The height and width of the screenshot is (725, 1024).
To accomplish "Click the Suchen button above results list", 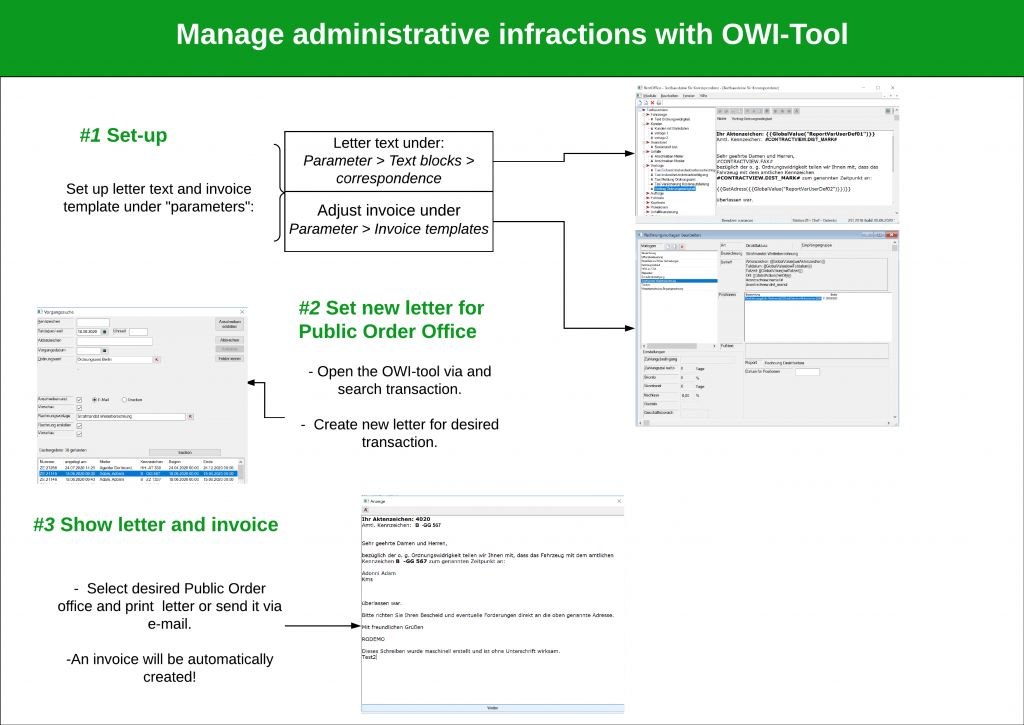I will click(x=185, y=452).
